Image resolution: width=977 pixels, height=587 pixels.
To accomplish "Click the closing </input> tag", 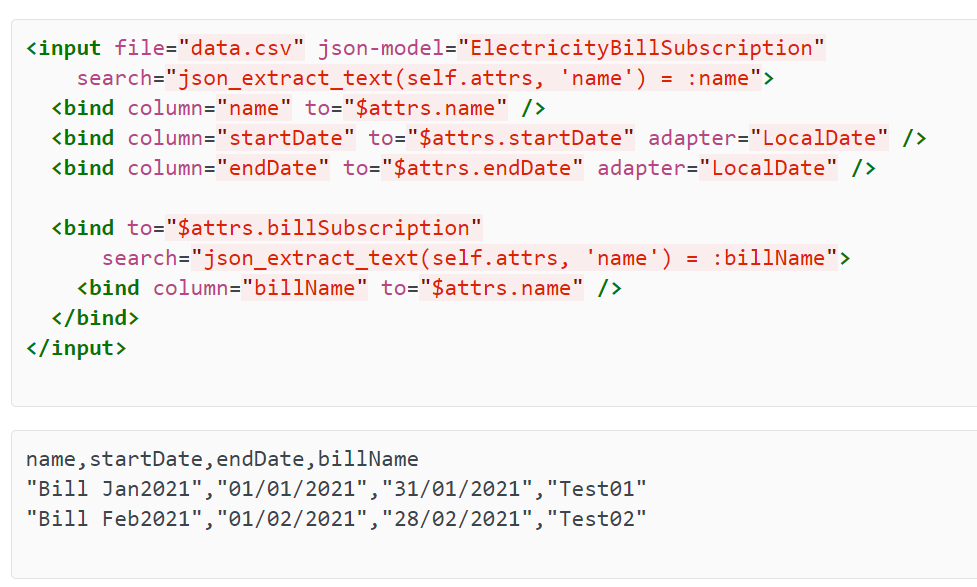I will (x=76, y=348).
